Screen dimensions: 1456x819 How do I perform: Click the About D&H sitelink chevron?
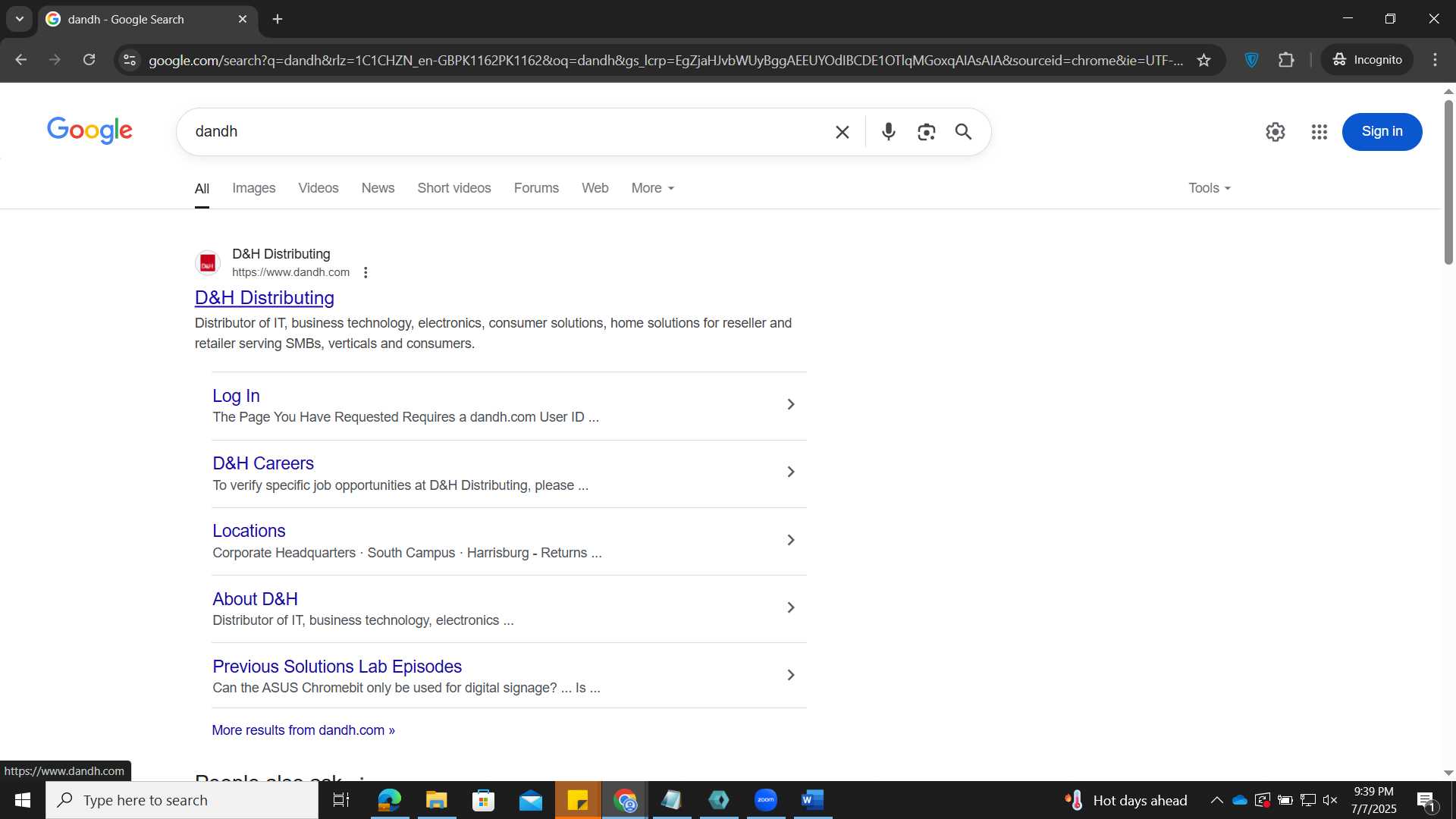790,607
